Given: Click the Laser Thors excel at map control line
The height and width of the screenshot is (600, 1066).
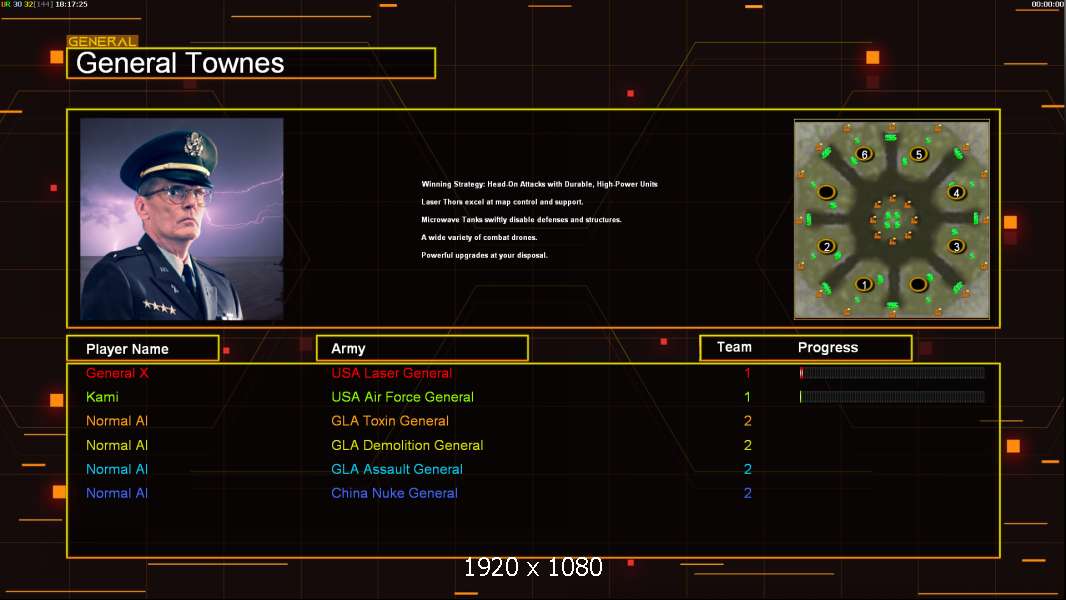Looking at the screenshot, I should click(502, 202).
